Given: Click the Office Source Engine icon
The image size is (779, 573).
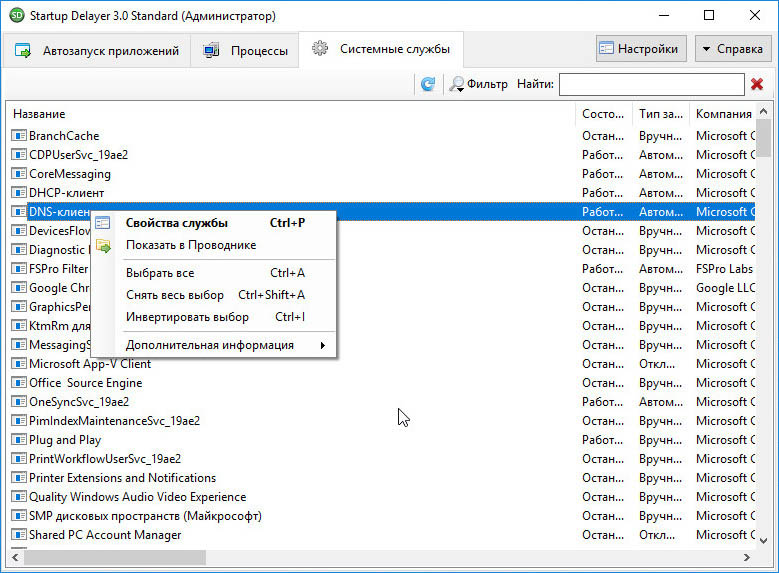Looking at the screenshot, I should coord(18,383).
